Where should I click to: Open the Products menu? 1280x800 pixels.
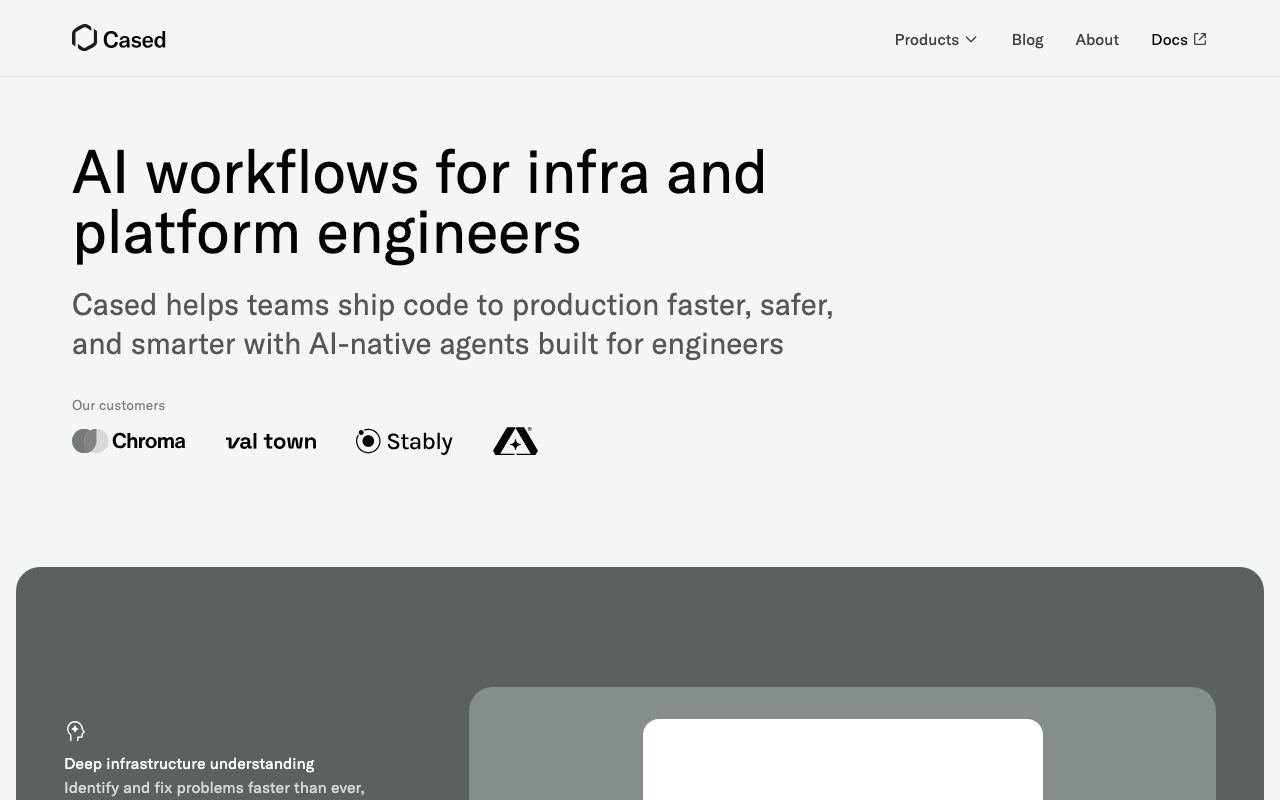(x=936, y=40)
